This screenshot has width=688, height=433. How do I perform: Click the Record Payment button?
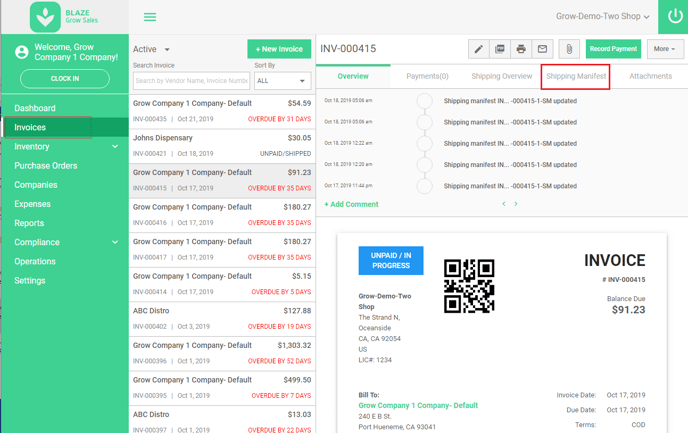(x=613, y=49)
